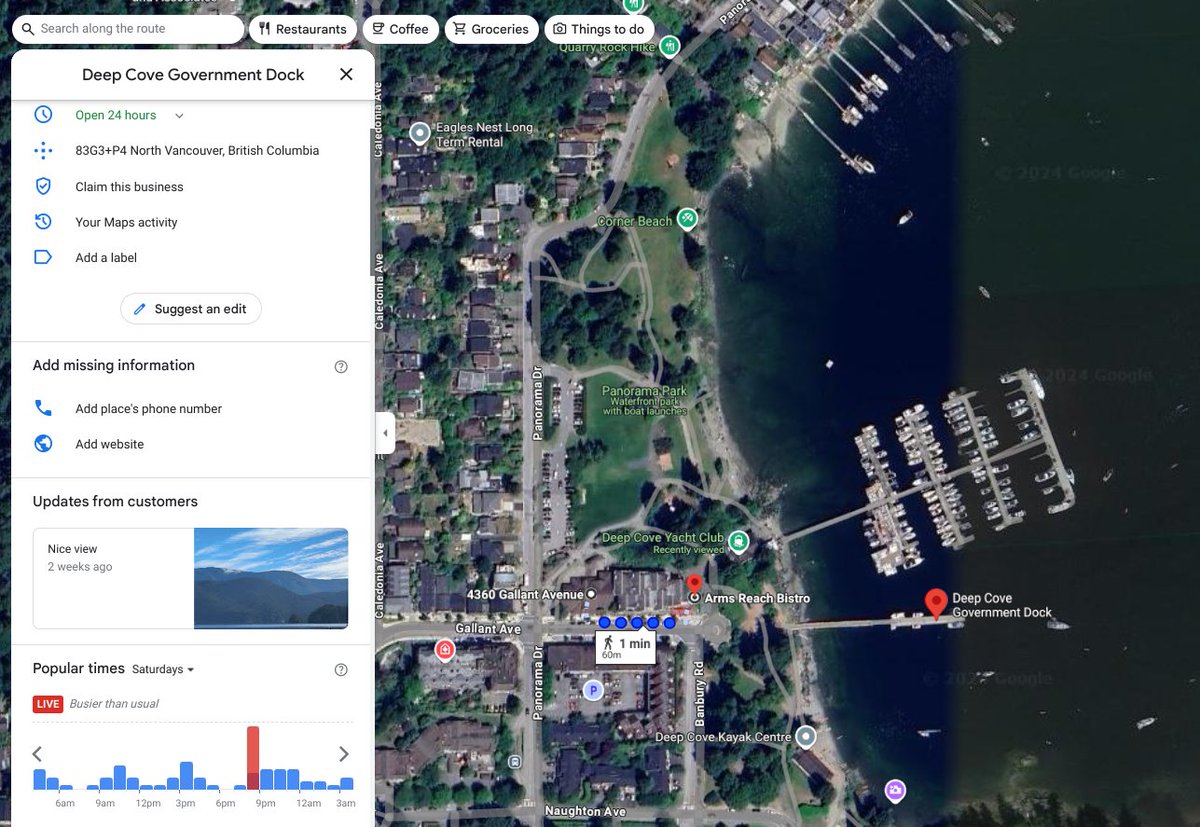Click the label tag icon
1200x827 pixels.
click(43, 257)
